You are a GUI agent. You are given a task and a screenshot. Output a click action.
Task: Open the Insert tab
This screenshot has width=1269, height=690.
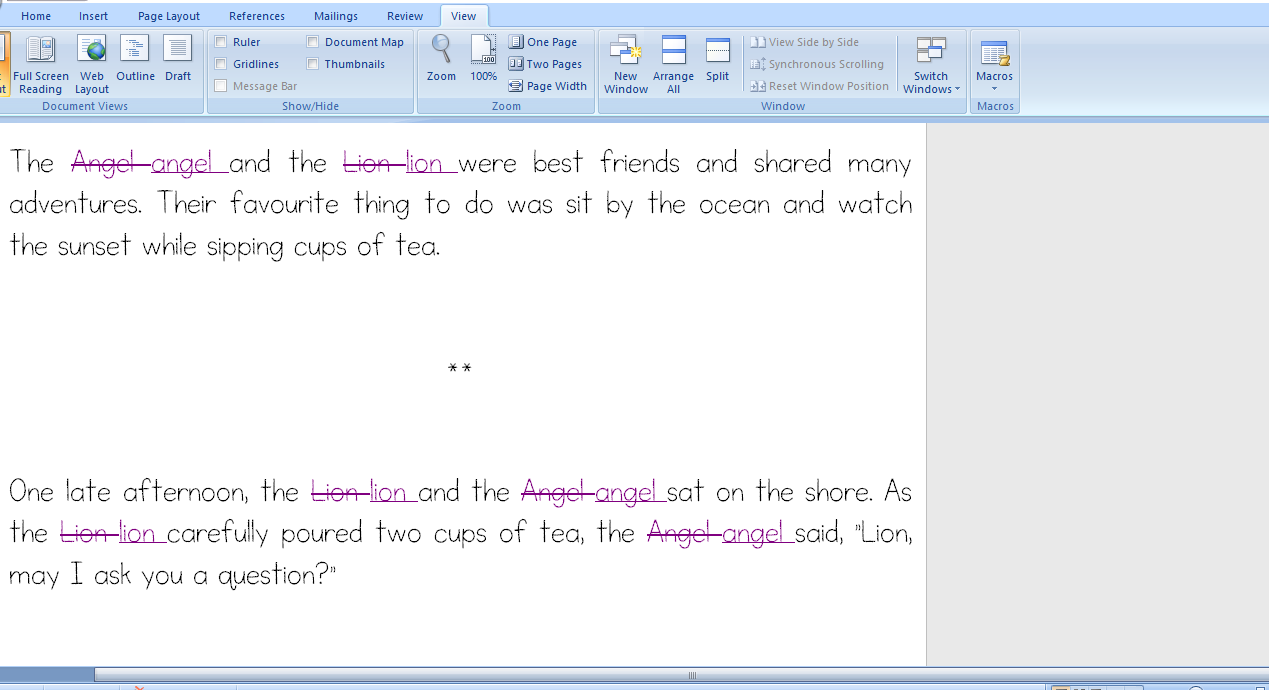click(x=94, y=16)
